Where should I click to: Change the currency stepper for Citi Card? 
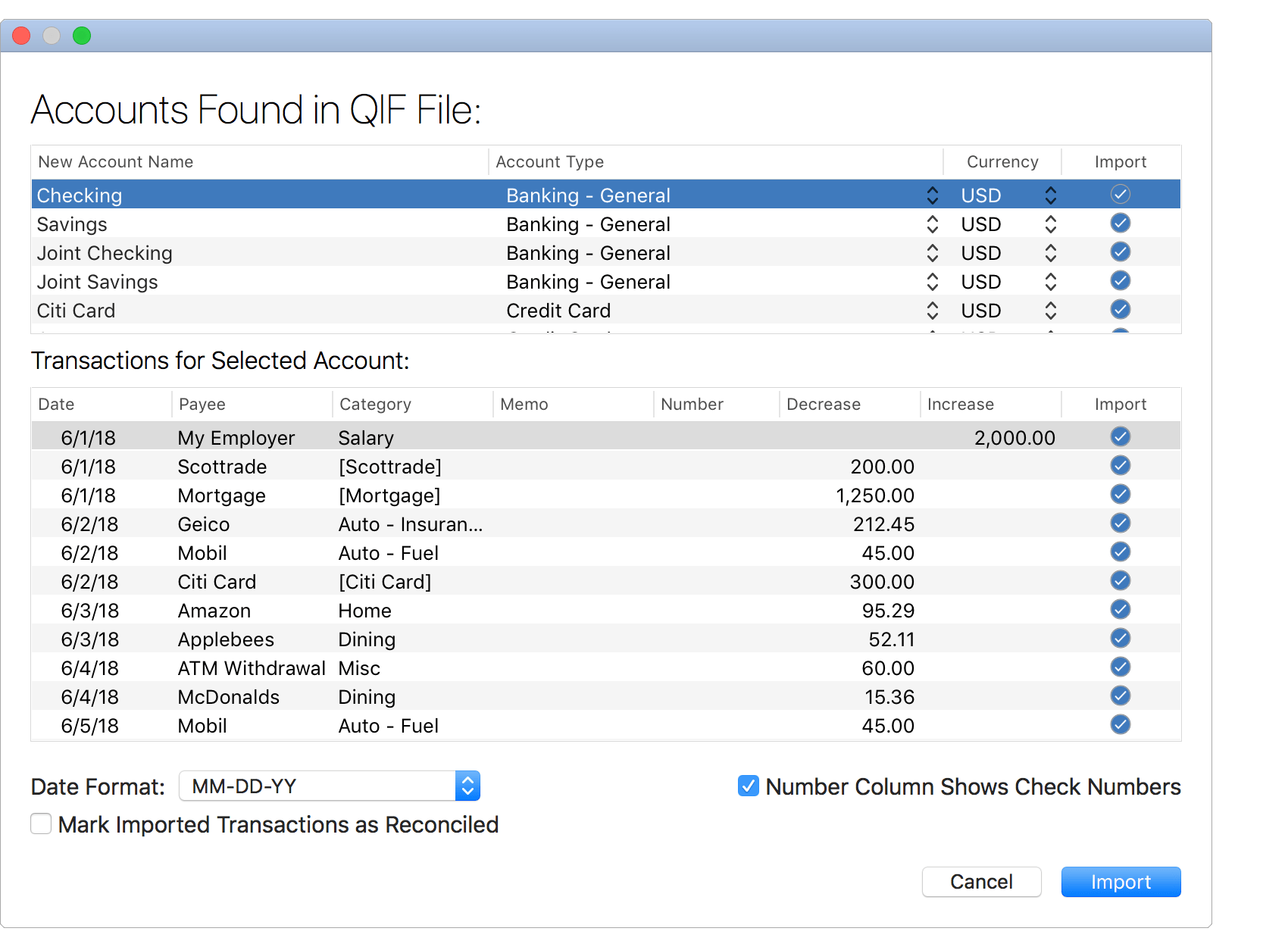[x=1051, y=310]
